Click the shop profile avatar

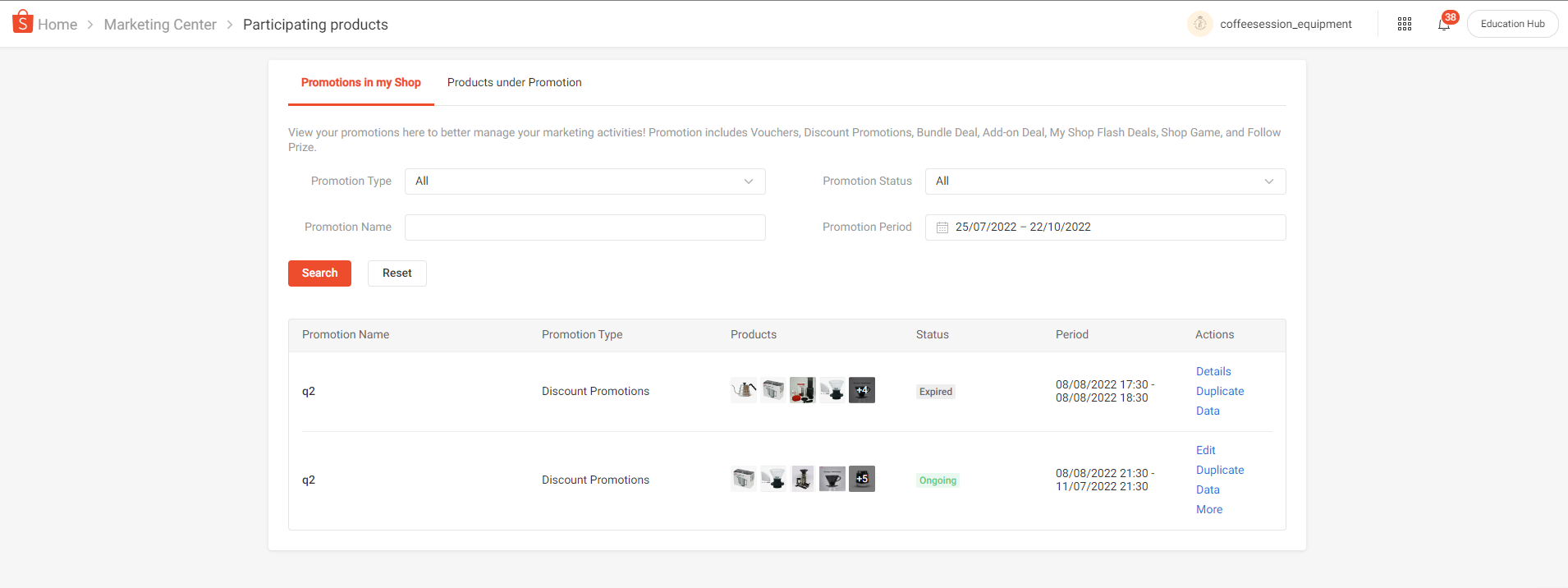(x=1199, y=24)
